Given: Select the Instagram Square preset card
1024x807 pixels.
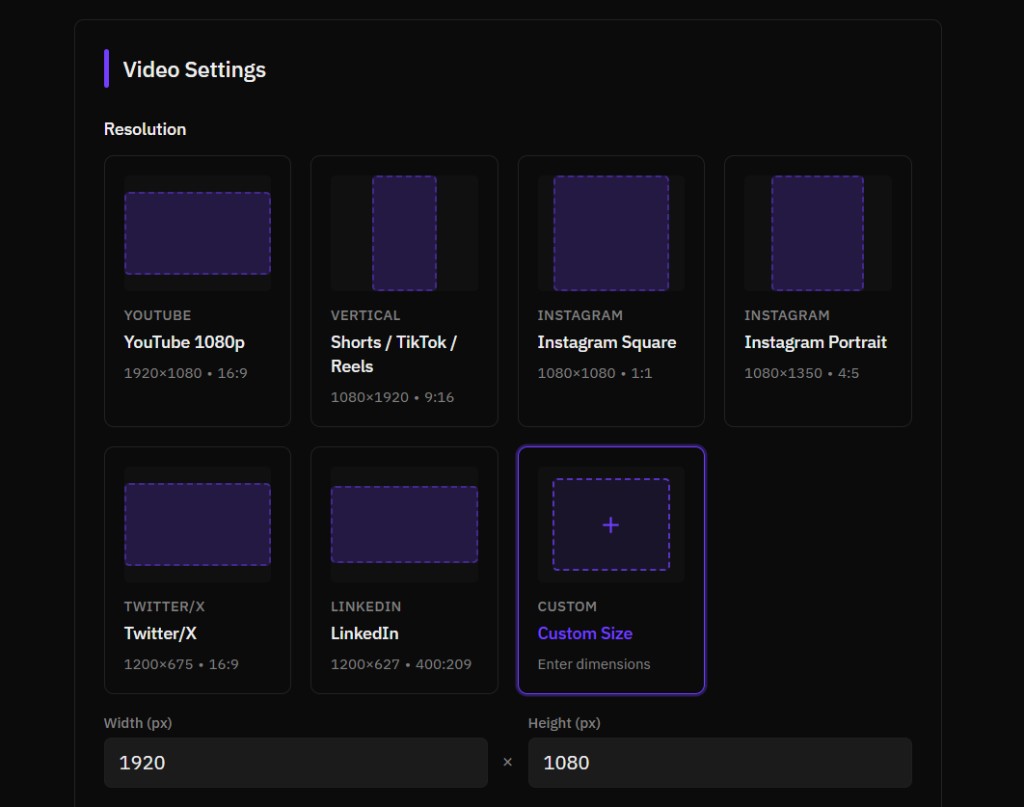Looking at the screenshot, I should pos(611,291).
